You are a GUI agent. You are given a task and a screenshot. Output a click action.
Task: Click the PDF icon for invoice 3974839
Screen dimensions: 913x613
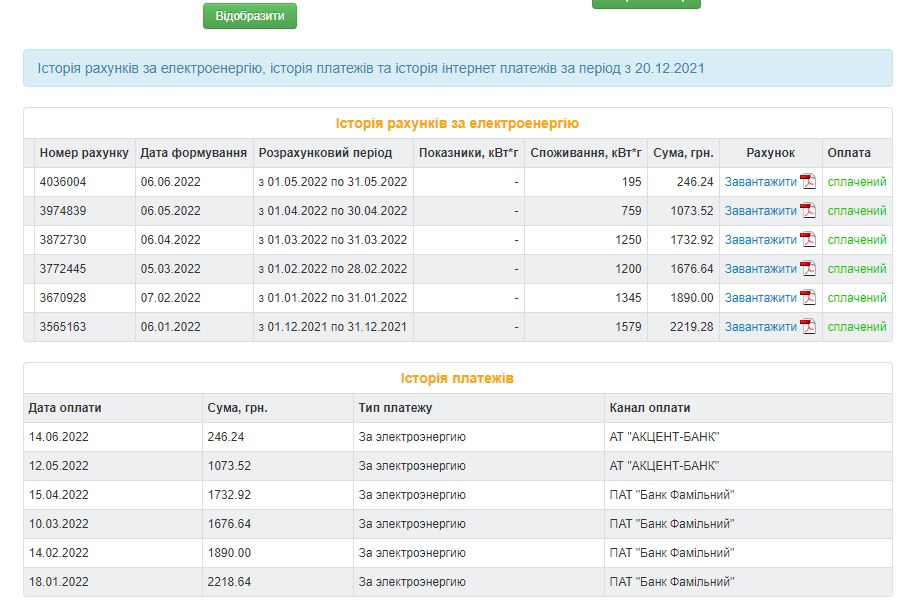[807, 211]
